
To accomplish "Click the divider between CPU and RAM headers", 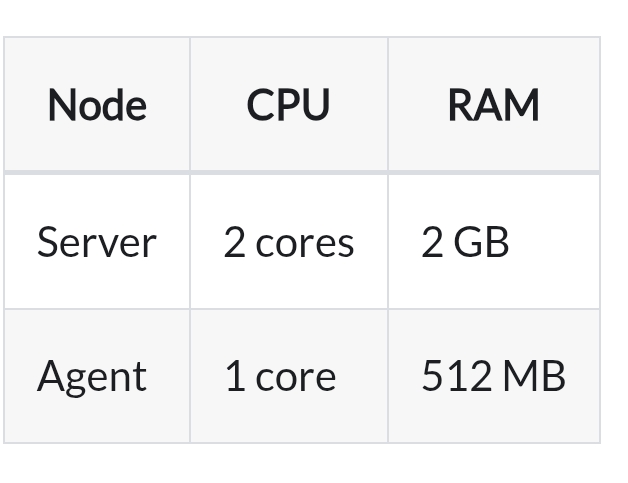I will coord(388,105).
